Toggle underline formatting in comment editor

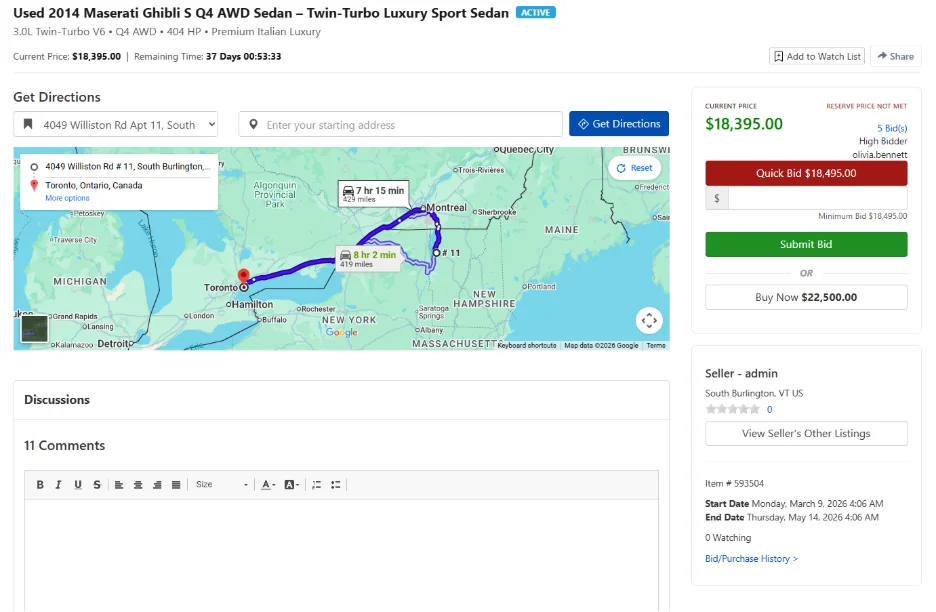click(78, 485)
